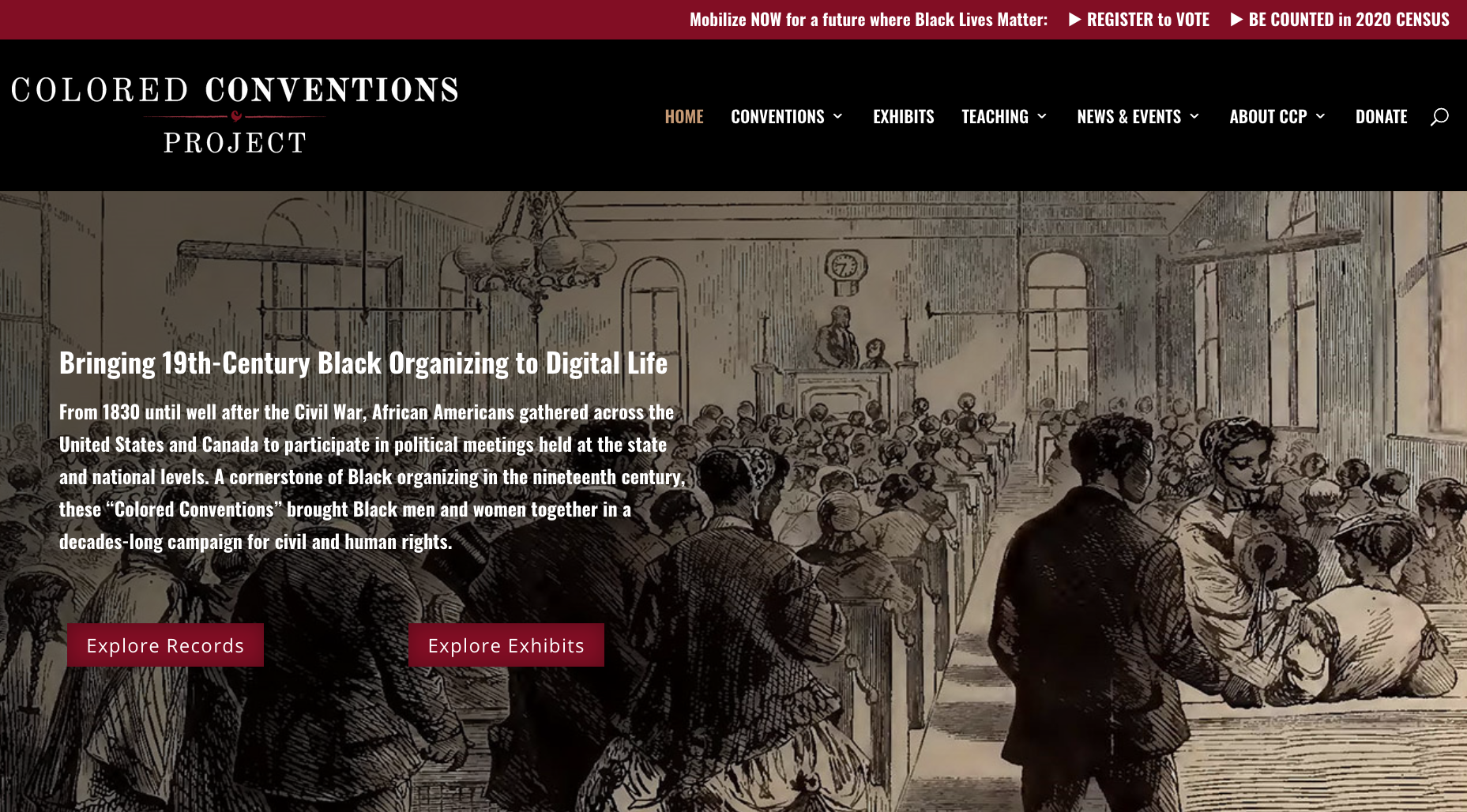Open the Exhibits menu item
Viewport: 1467px width, 812px height.
coord(904,117)
